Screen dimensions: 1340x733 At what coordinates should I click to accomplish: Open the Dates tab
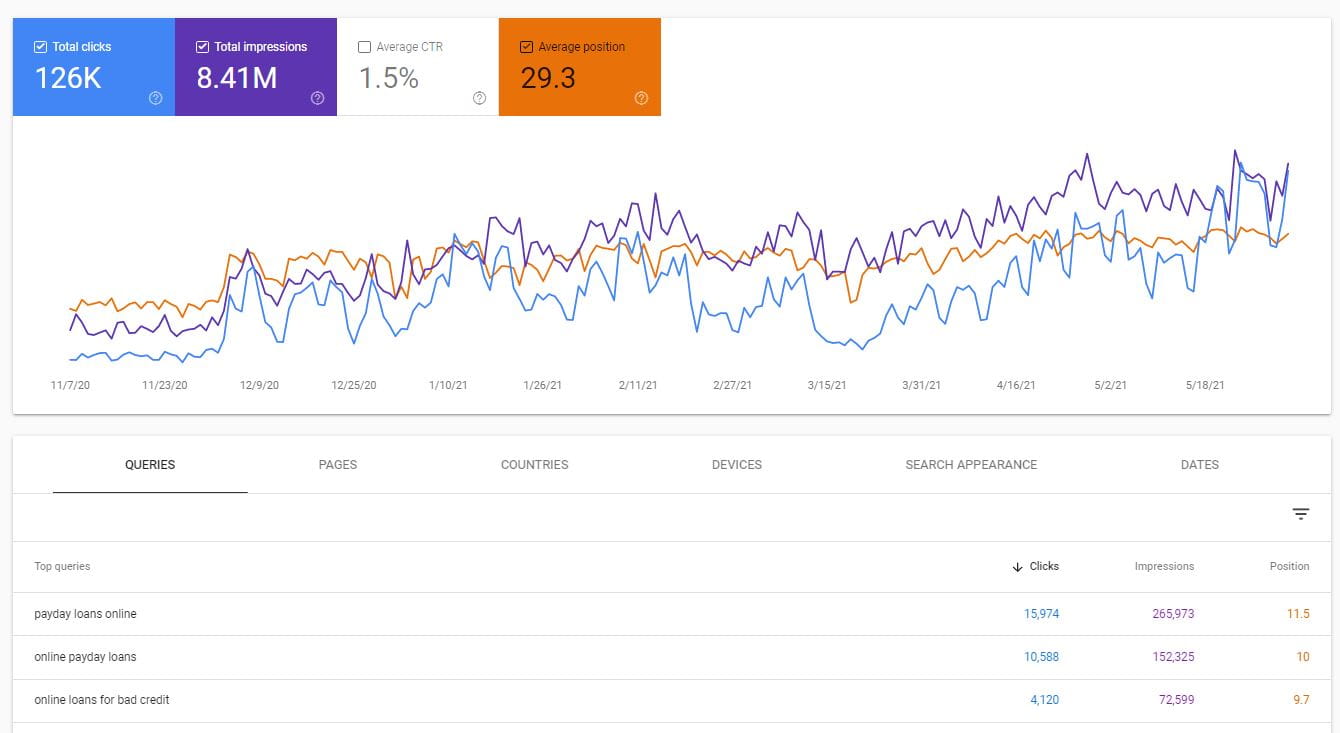pos(1199,464)
